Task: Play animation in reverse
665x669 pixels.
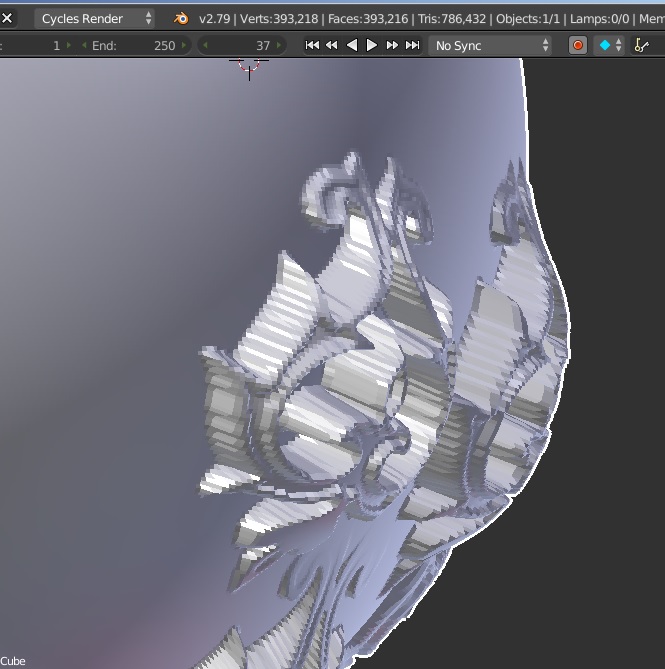Action: [x=351, y=45]
